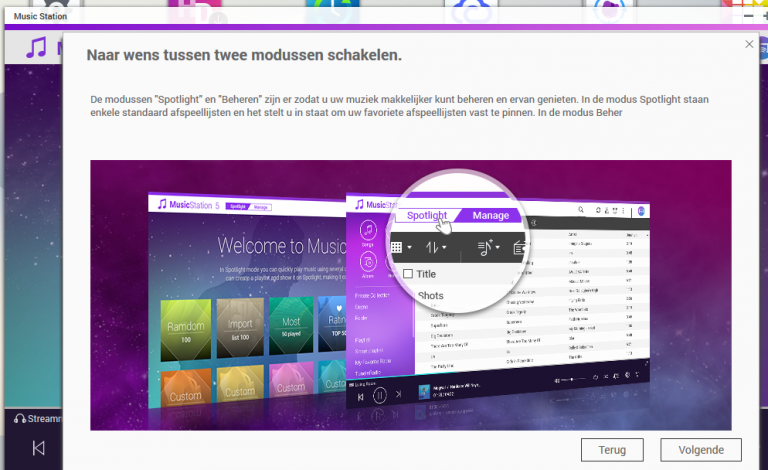Click the volume slider in illustrated player

coord(572,379)
